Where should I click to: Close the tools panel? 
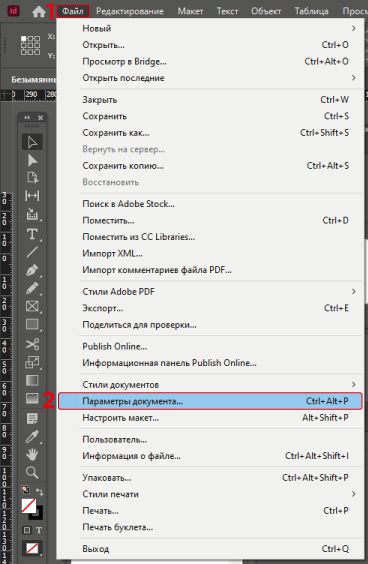tap(40, 118)
